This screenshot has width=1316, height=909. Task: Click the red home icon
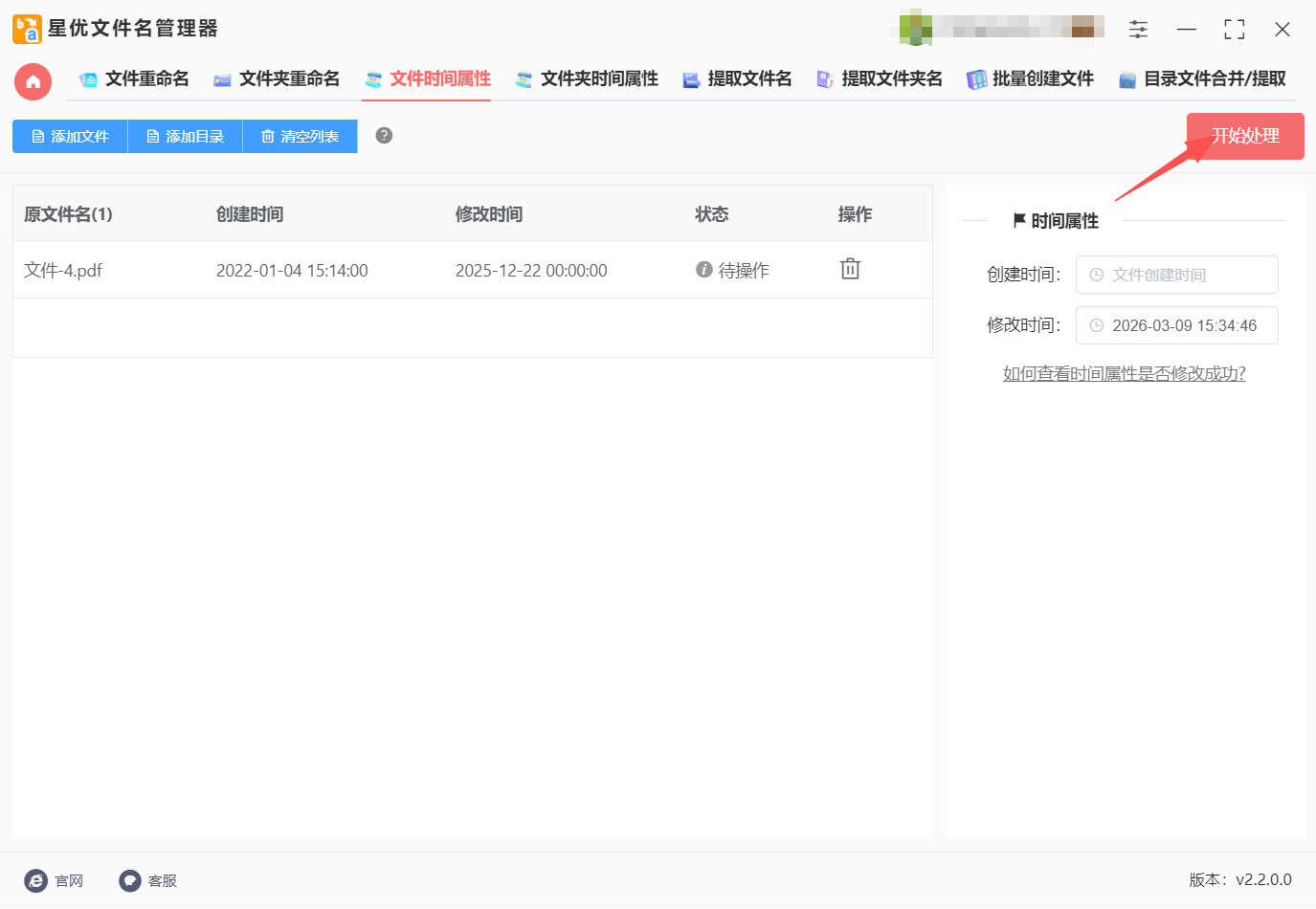[33, 82]
